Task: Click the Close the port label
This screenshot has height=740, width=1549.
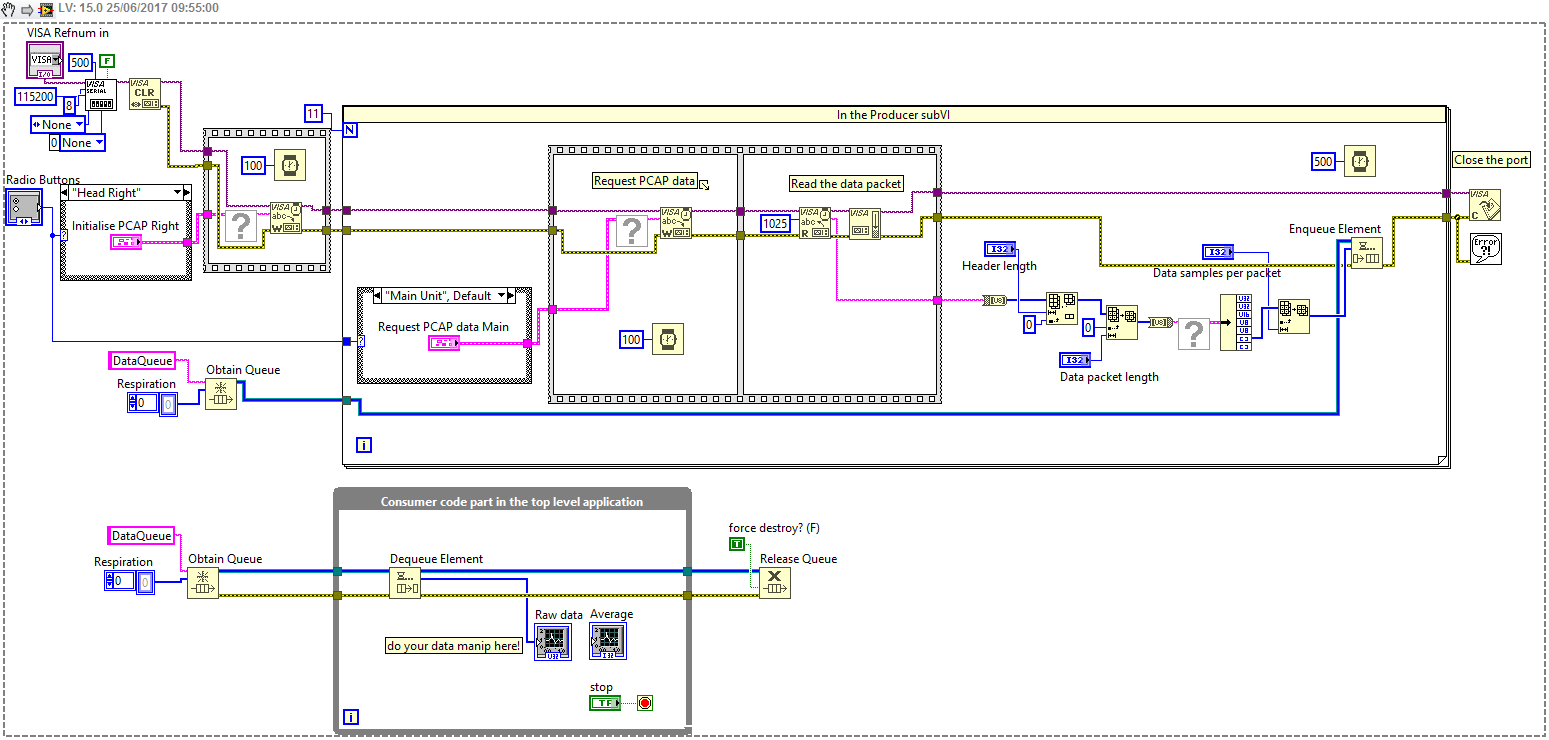Action: pos(1491,160)
